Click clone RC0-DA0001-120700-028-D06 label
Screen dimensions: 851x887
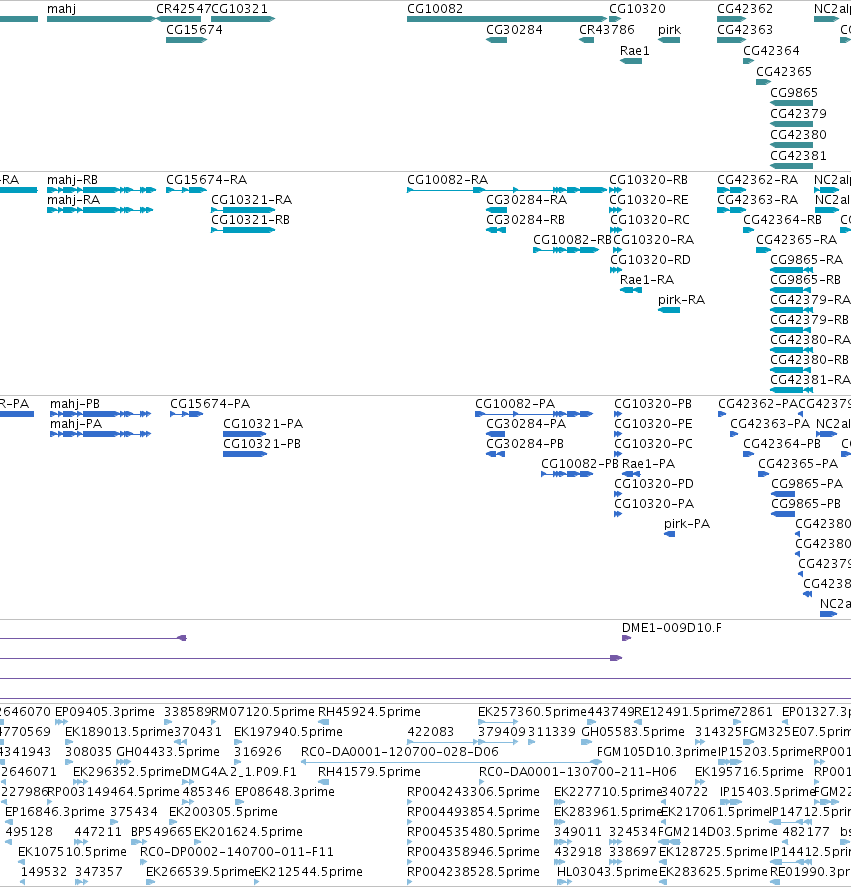pos(399,751)
